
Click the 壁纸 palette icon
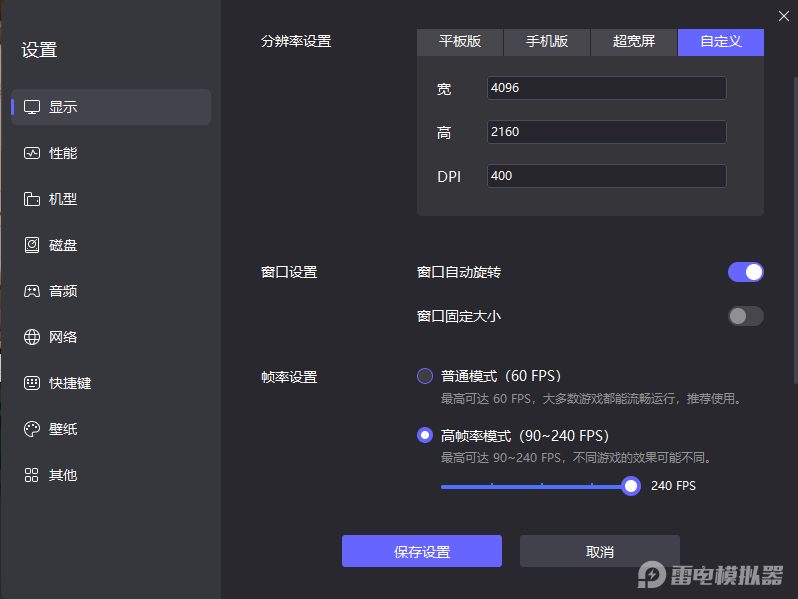click(32, 429)
